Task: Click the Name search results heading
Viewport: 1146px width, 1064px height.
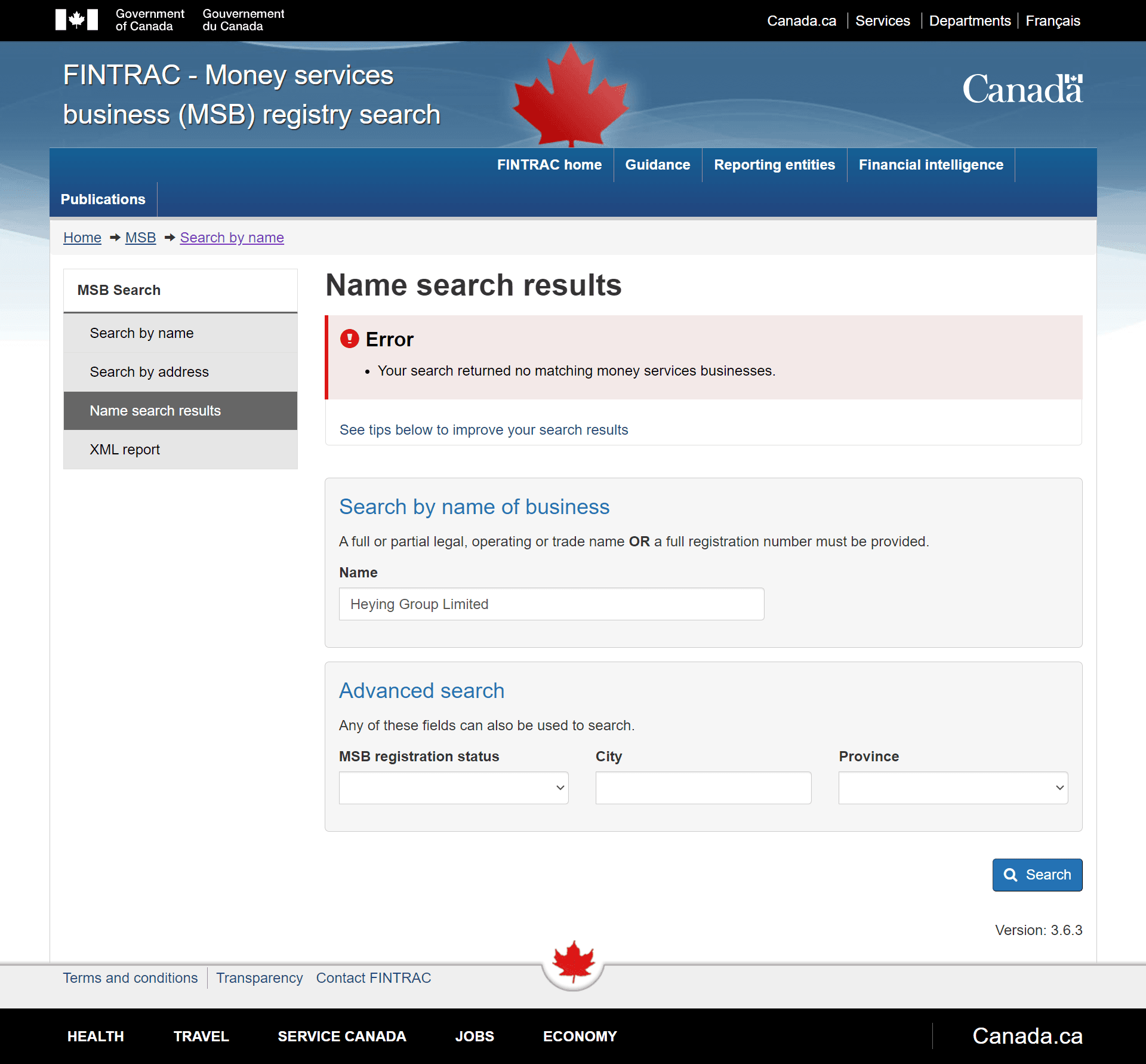Action: 473,285
